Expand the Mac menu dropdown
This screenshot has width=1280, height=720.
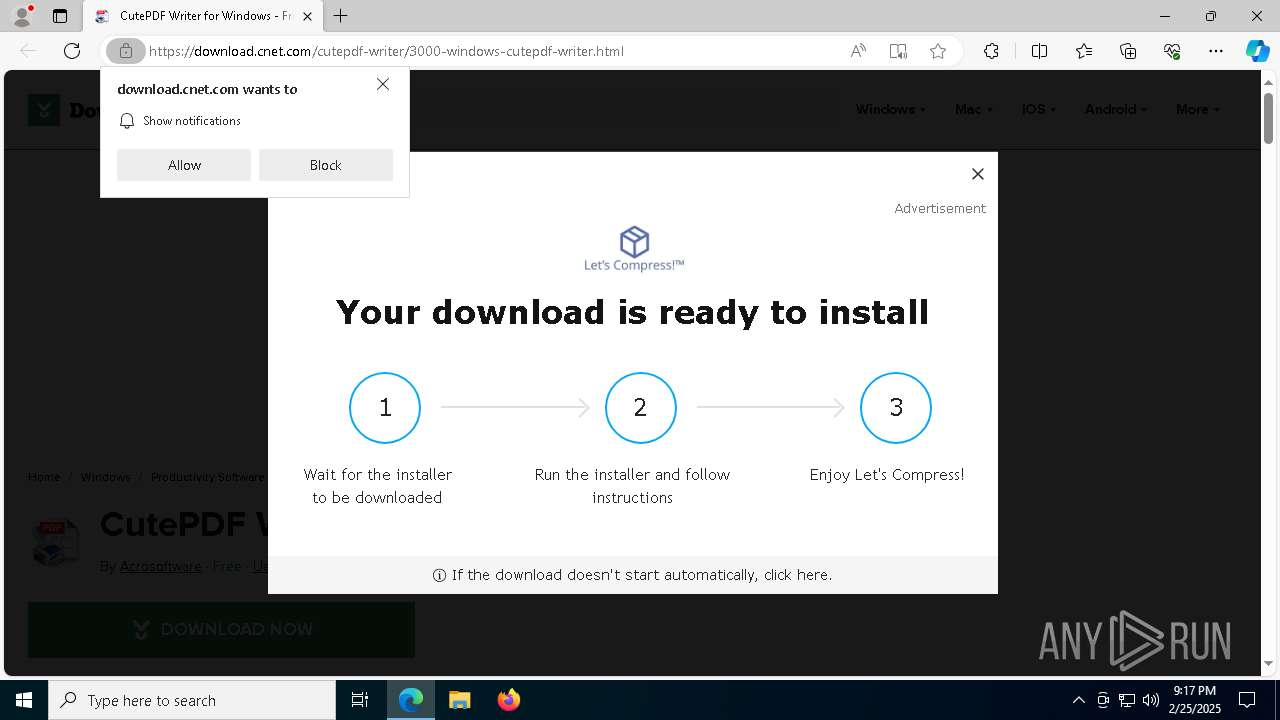click(x=974, y=109)
